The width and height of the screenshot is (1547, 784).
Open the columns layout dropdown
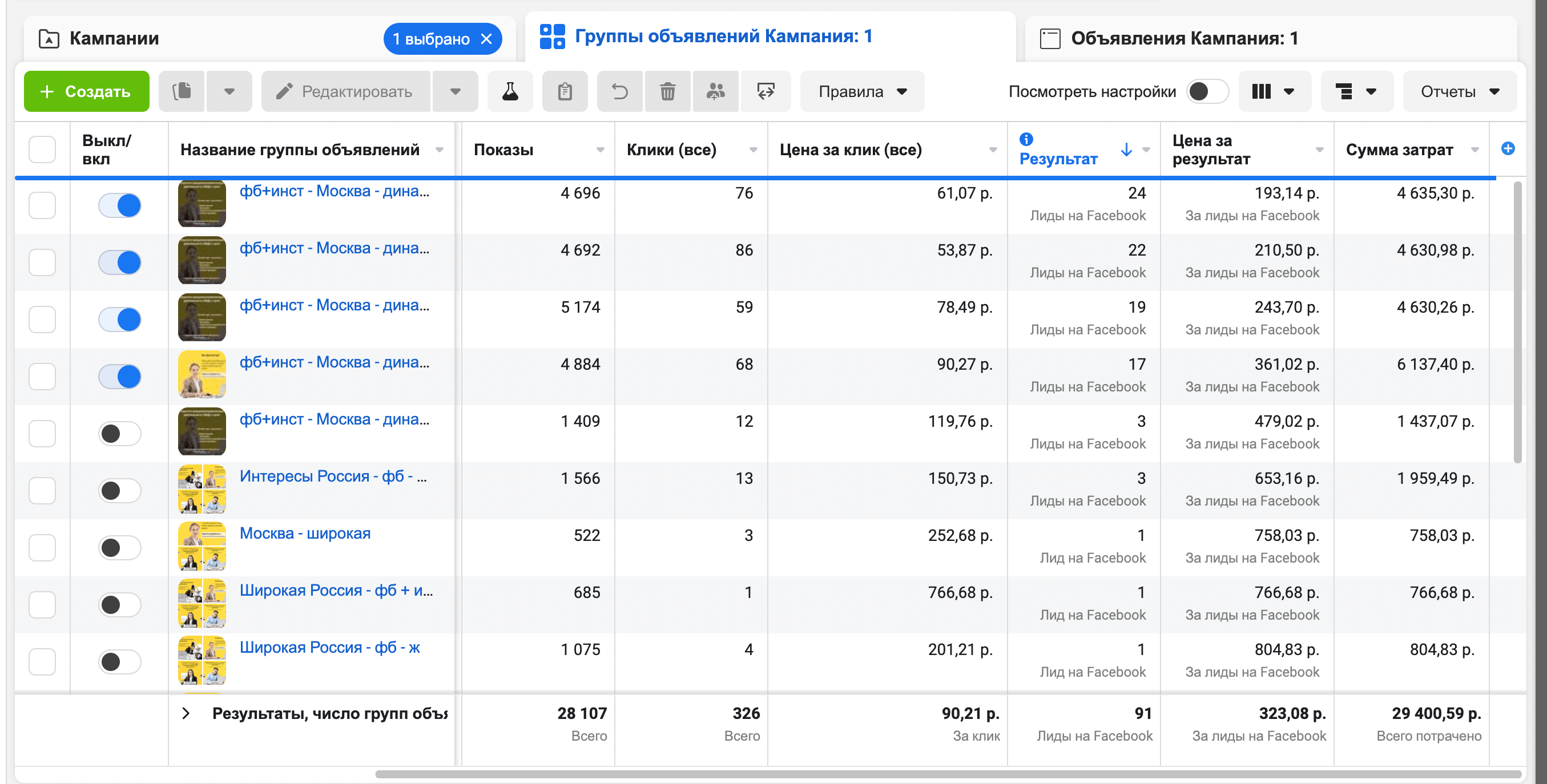click(x=1274, y=91)
